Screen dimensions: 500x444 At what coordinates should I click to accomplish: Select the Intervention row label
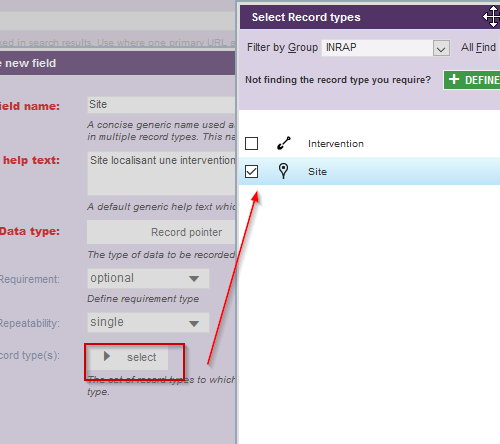point(336,144)
